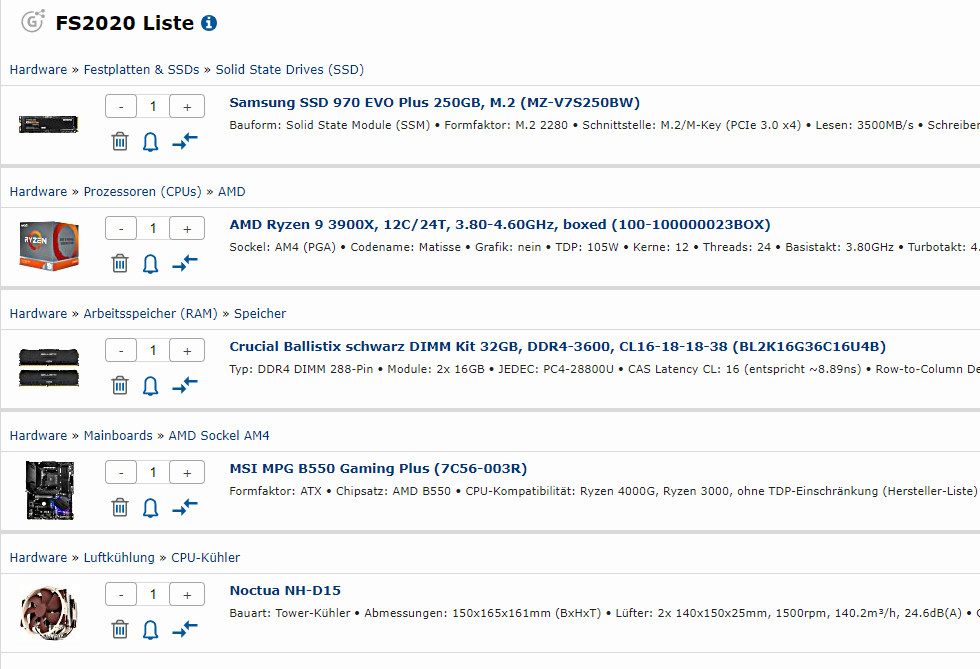Image resolution: width=980 pixels, height=669 pixels.
Task: Click the quantity field for MSI MPG B550
Action: coord(153,473)
